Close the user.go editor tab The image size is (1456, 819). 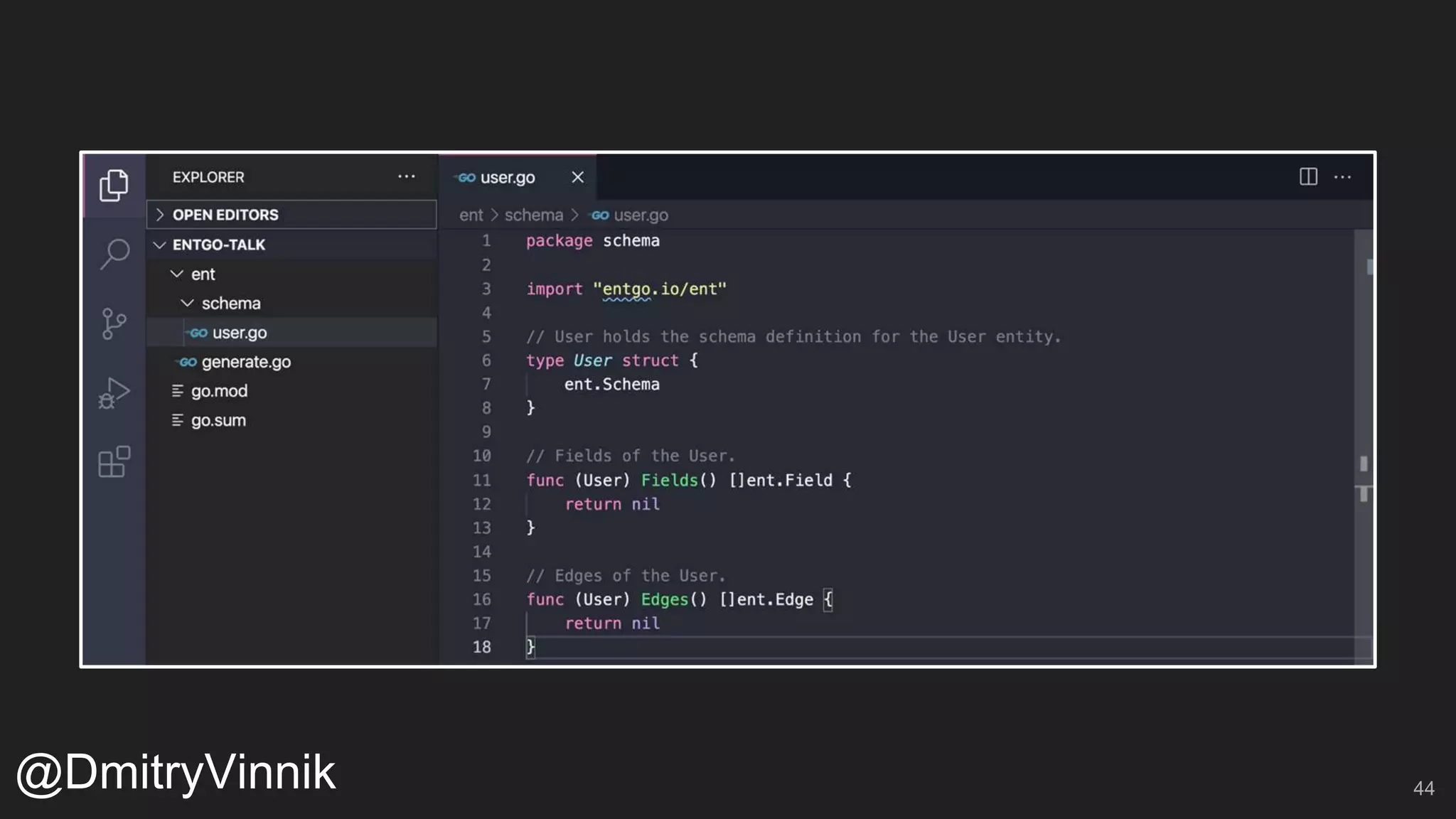pos(577,177)
